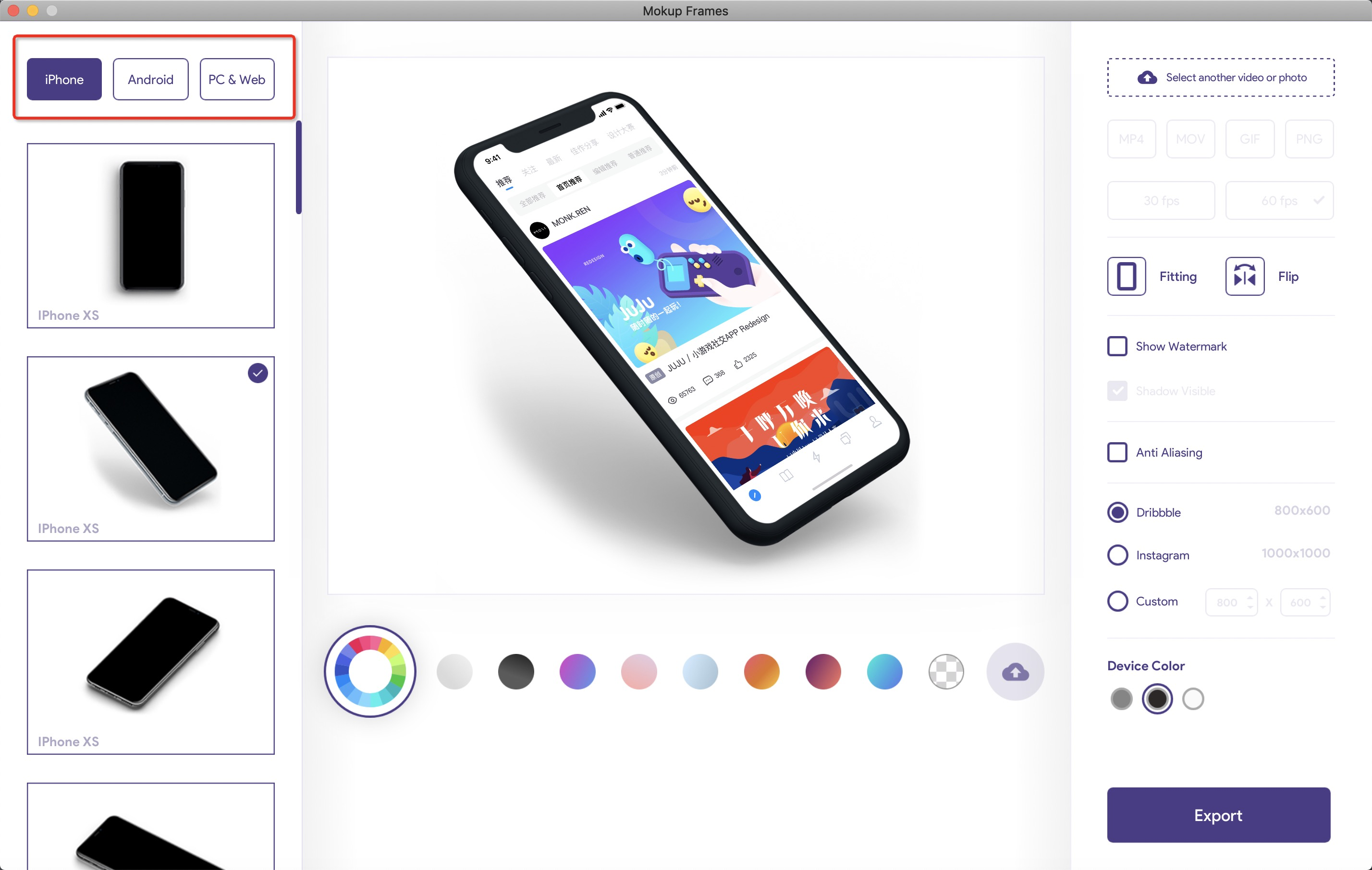The height and width of the screenshot is (870, 1372).
Task: Click the stepper arrows on the width field
Action: [x=1249, y=603]
